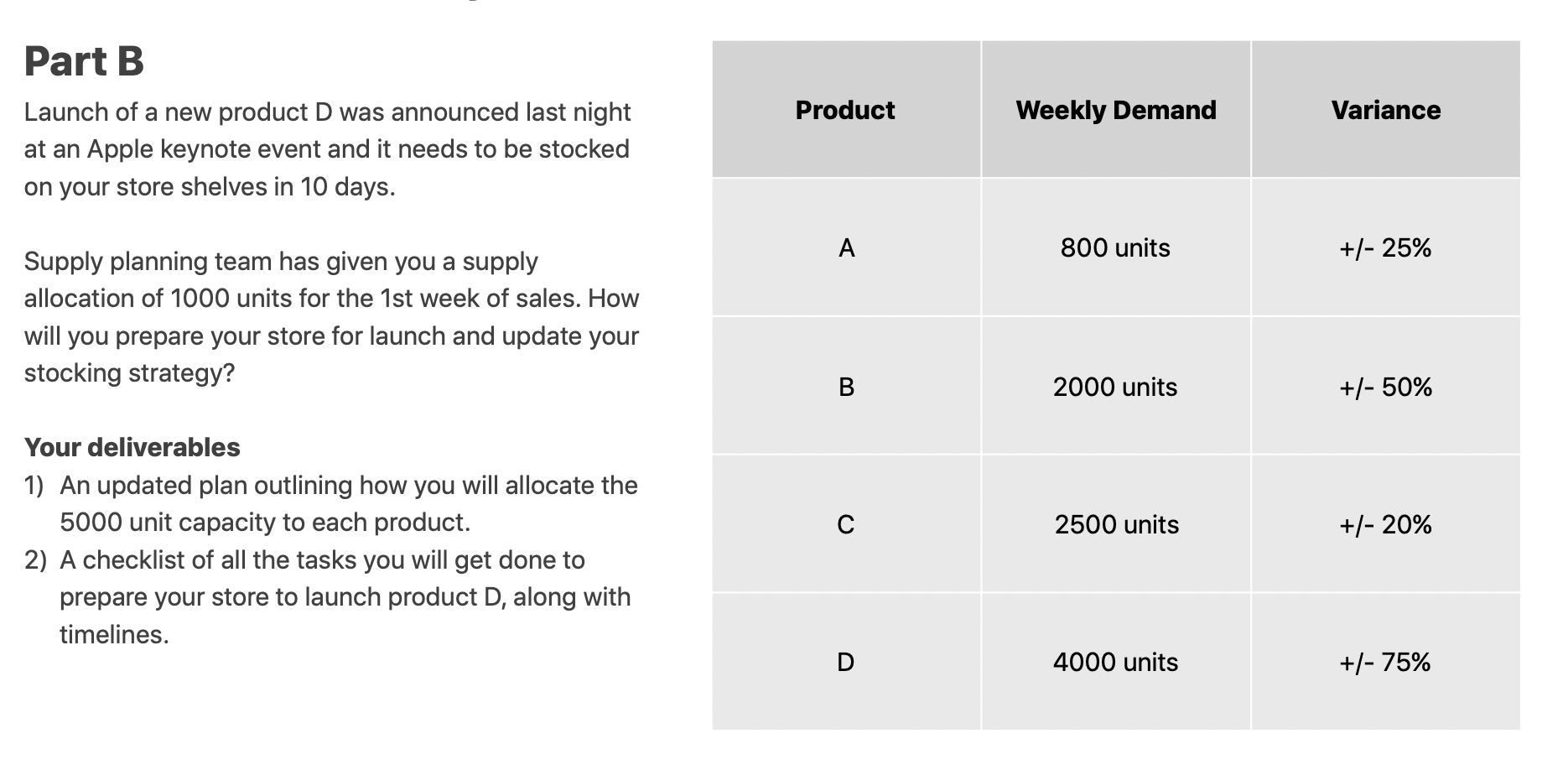Click the Product A cell

click(x=845, y=247)
